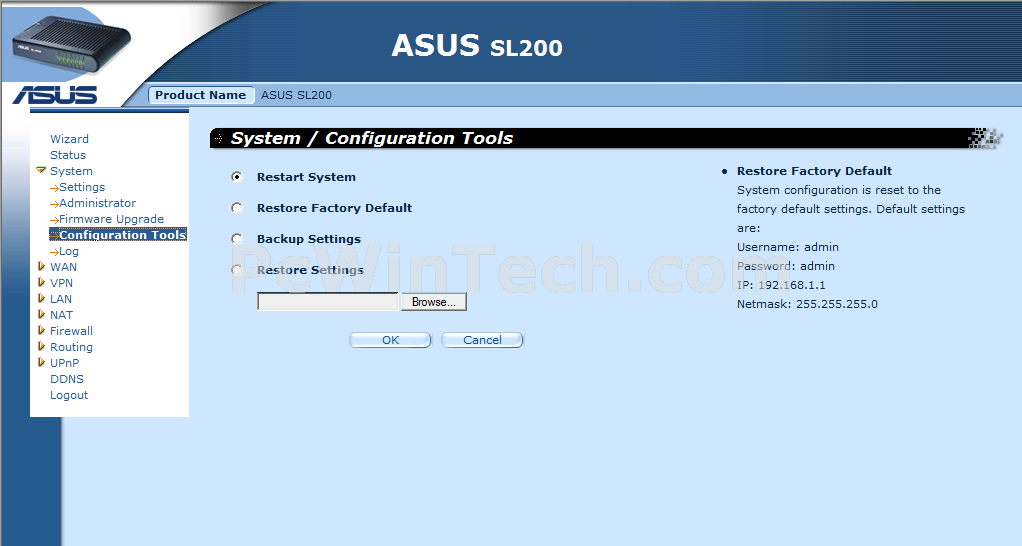Select the Restore Settings radio button

click(x=237, y=270)
